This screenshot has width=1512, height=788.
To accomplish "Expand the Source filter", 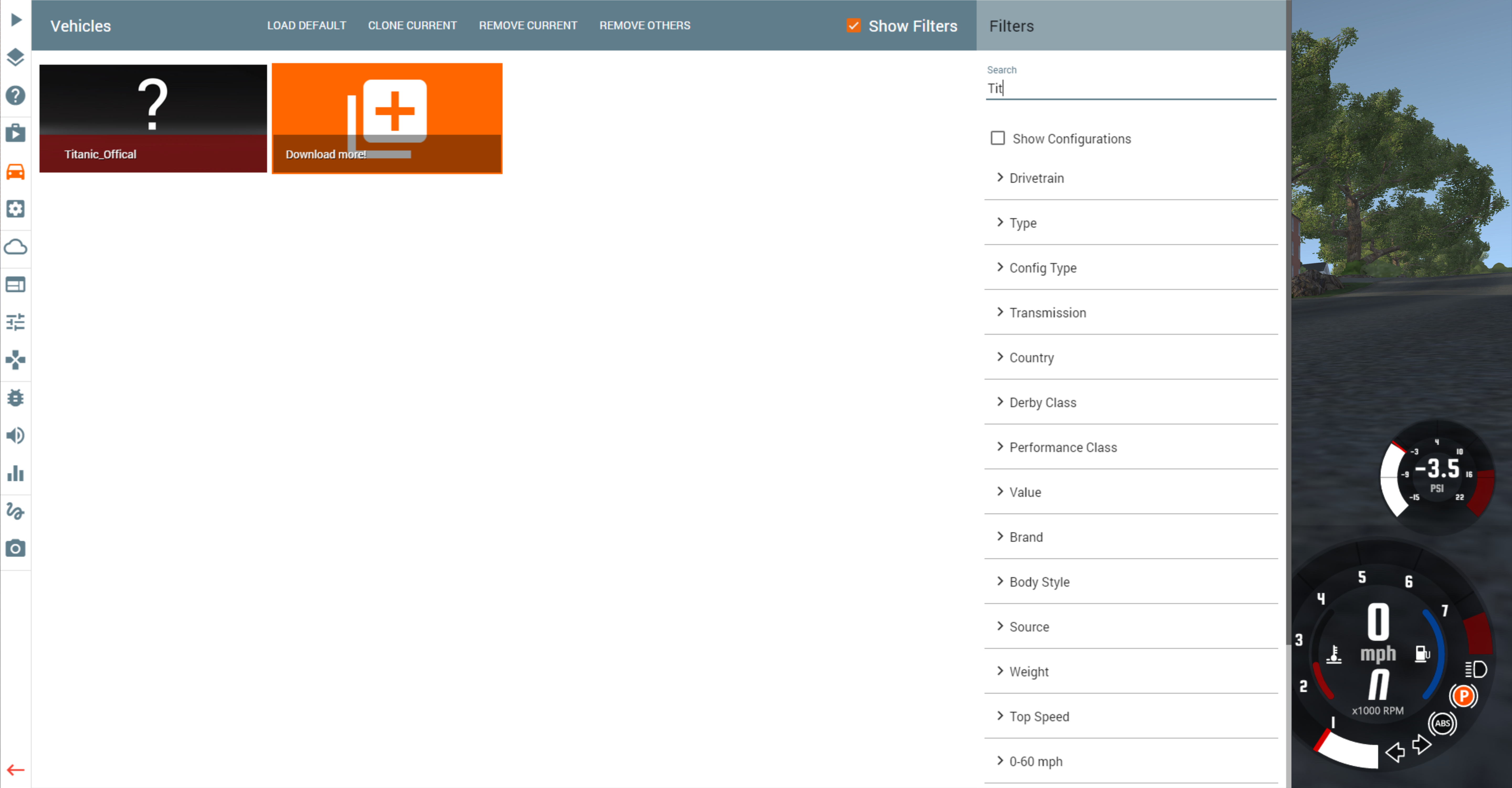I will [1131, 627].
